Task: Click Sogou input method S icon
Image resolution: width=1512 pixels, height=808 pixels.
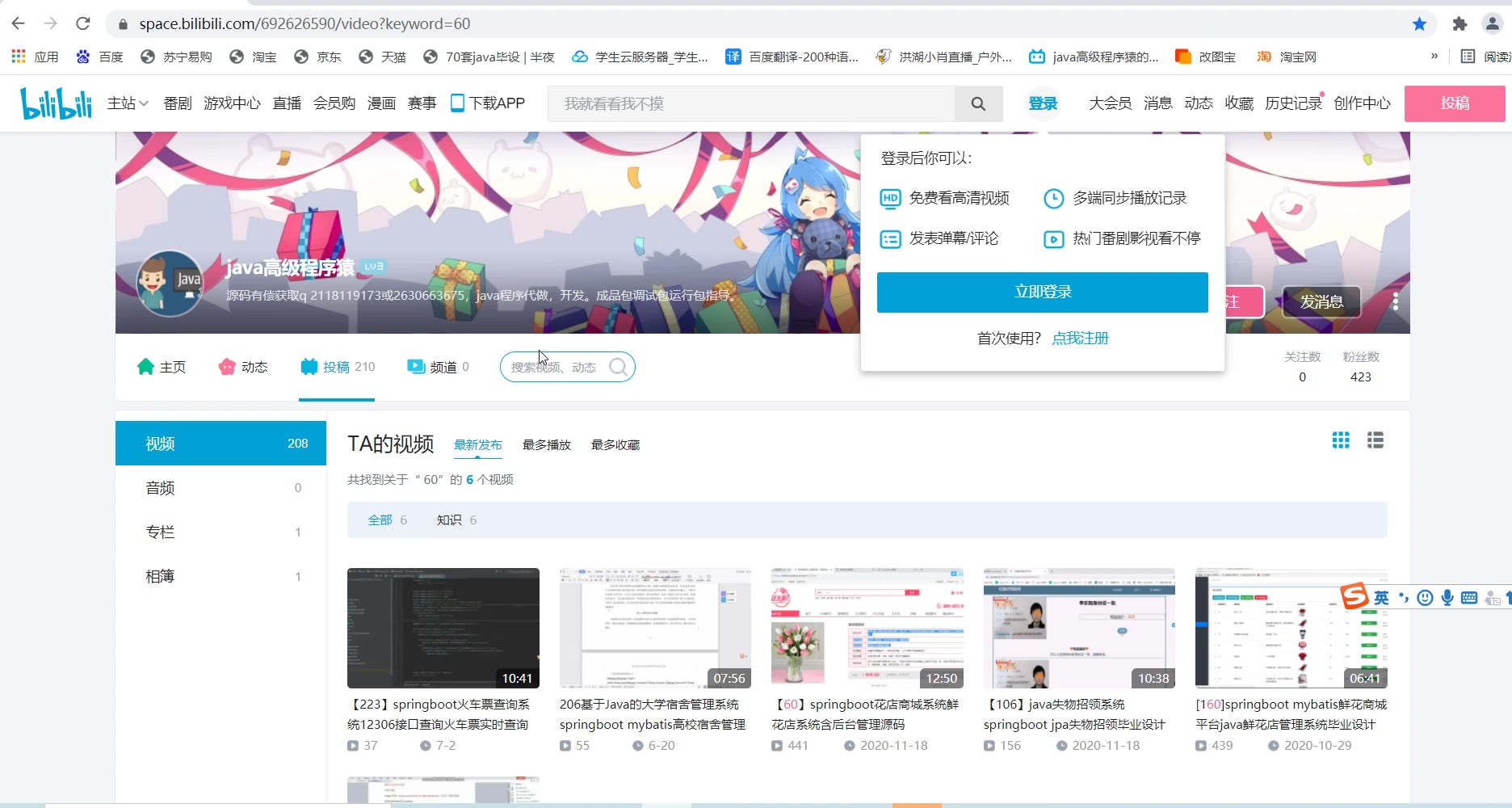Action: [x=1354, y=596]
